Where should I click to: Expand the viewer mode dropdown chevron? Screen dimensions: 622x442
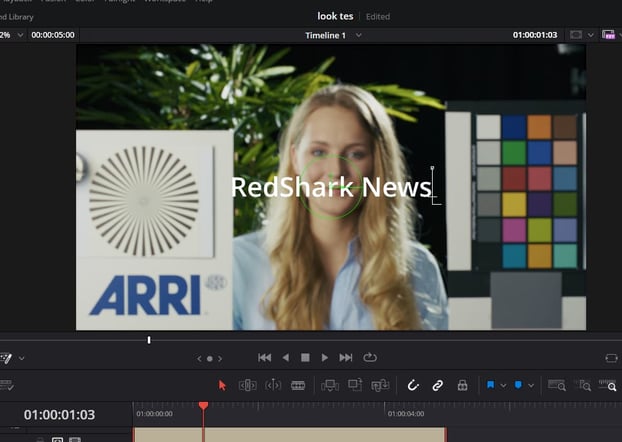591,35
